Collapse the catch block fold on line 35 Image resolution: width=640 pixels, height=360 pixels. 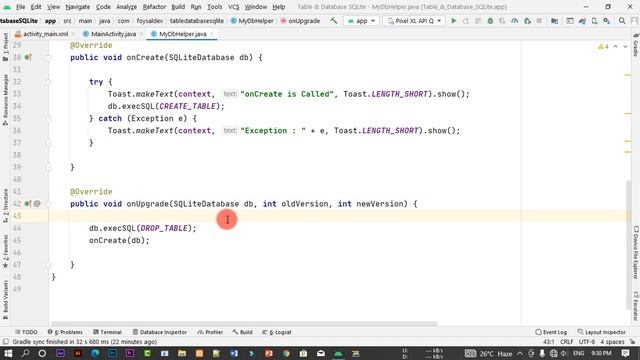pyautogui.click(x=49, y=118)
